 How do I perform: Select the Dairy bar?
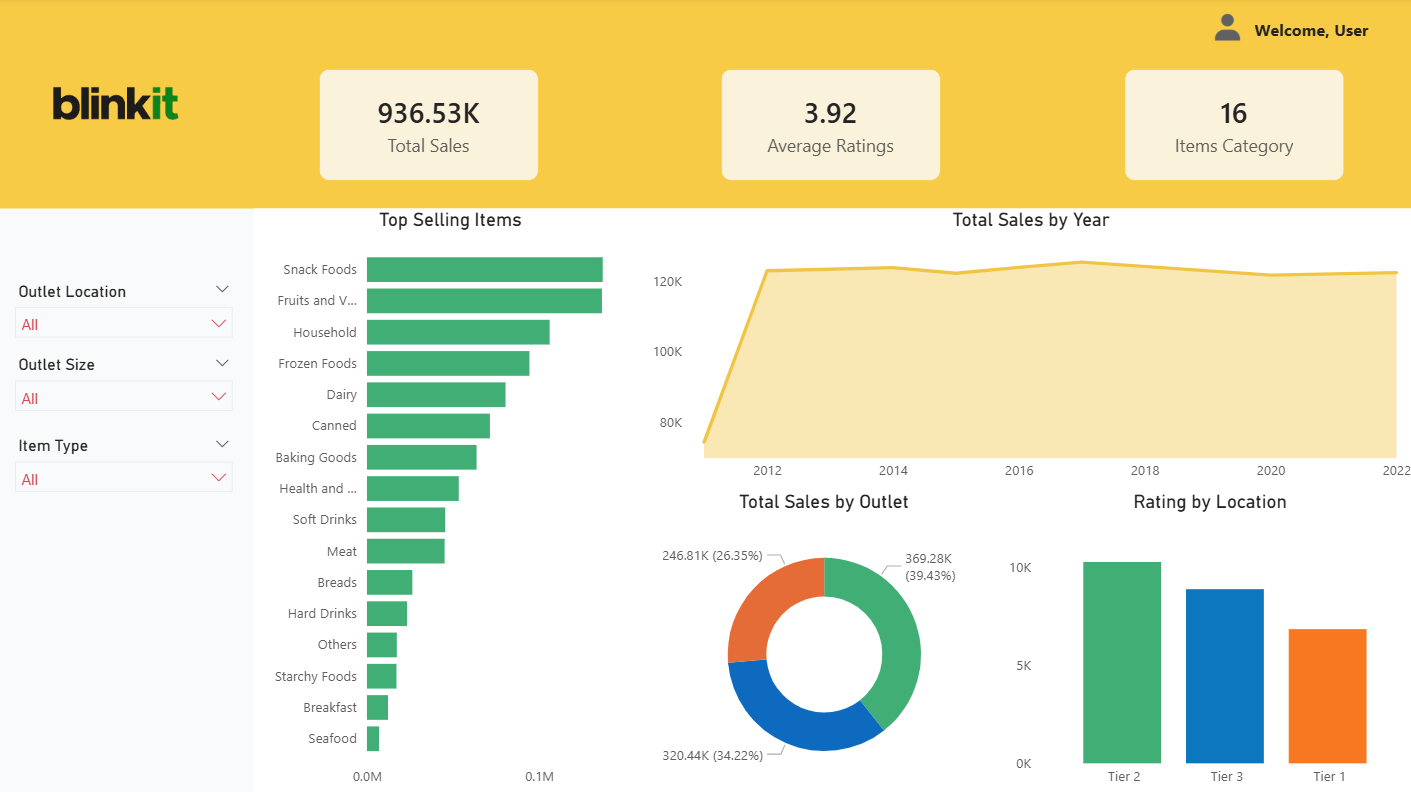436,395
